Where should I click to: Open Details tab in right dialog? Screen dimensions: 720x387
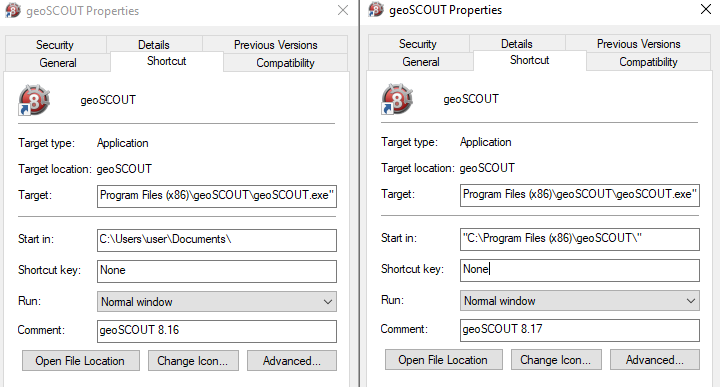coord(517,44)
